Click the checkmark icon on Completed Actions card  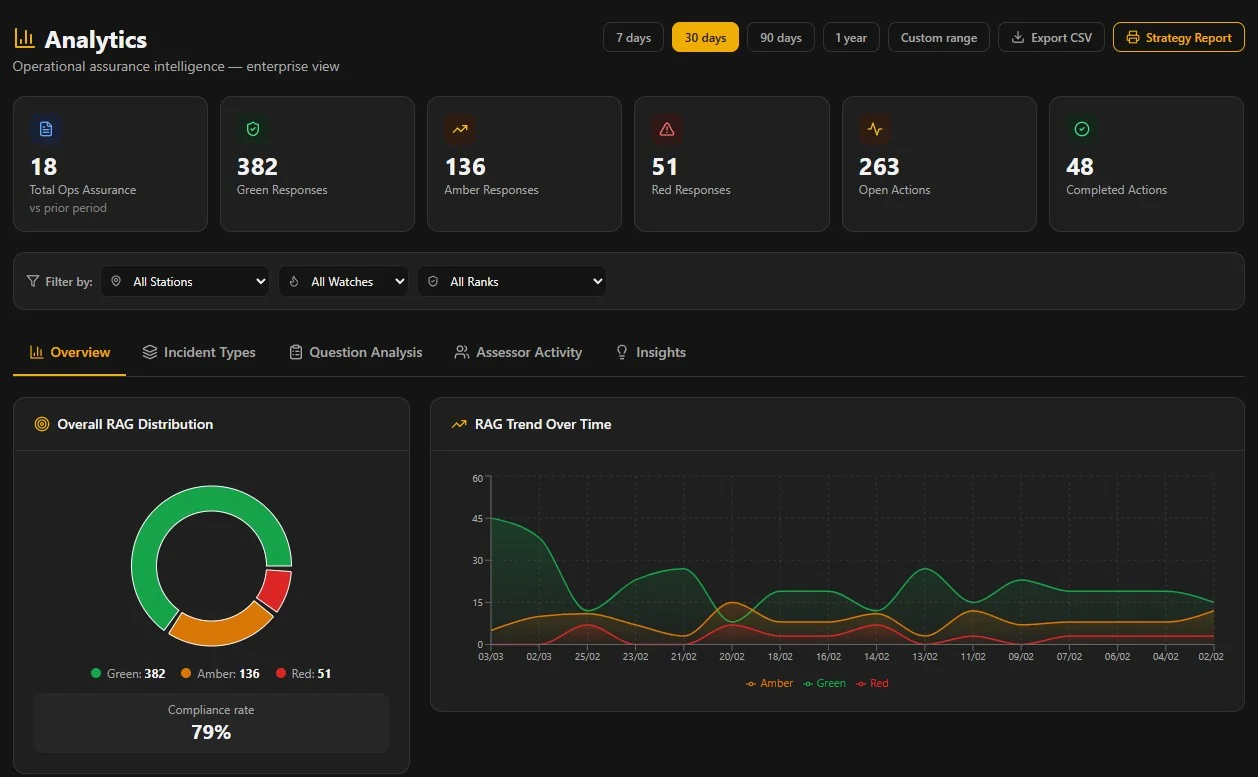click(x=1082, y=129)
